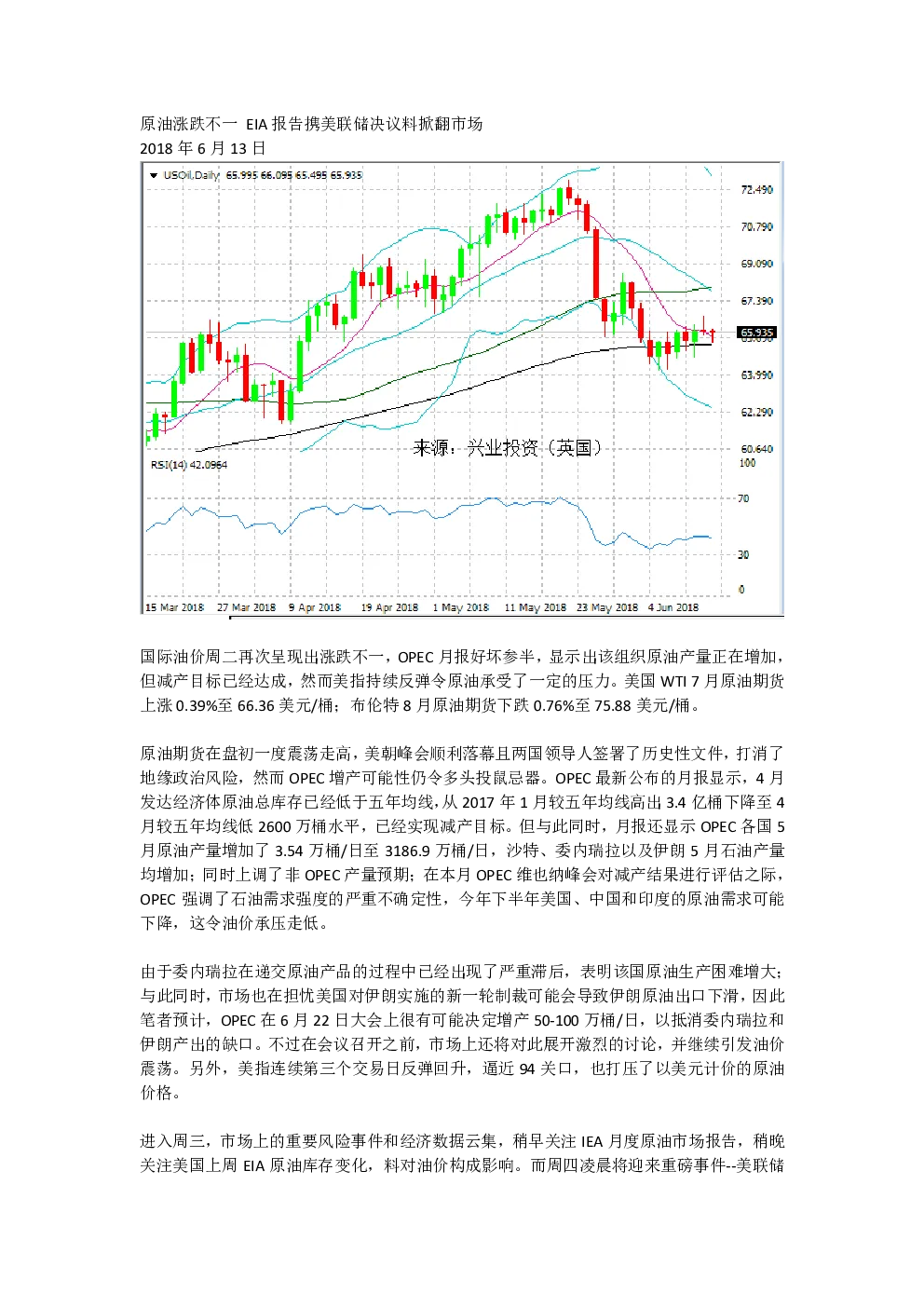Expand the dropdown arrow beside USOil,Daily

pyautogui.click(x=153, y=175)
